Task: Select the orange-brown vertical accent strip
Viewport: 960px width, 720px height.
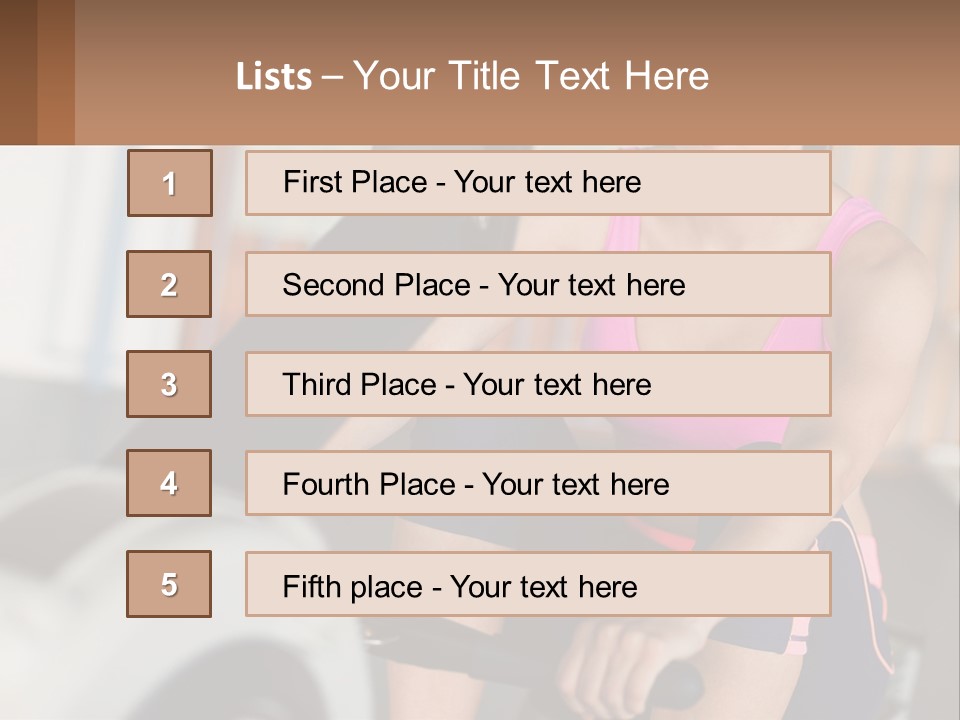Action: (56, 72)
